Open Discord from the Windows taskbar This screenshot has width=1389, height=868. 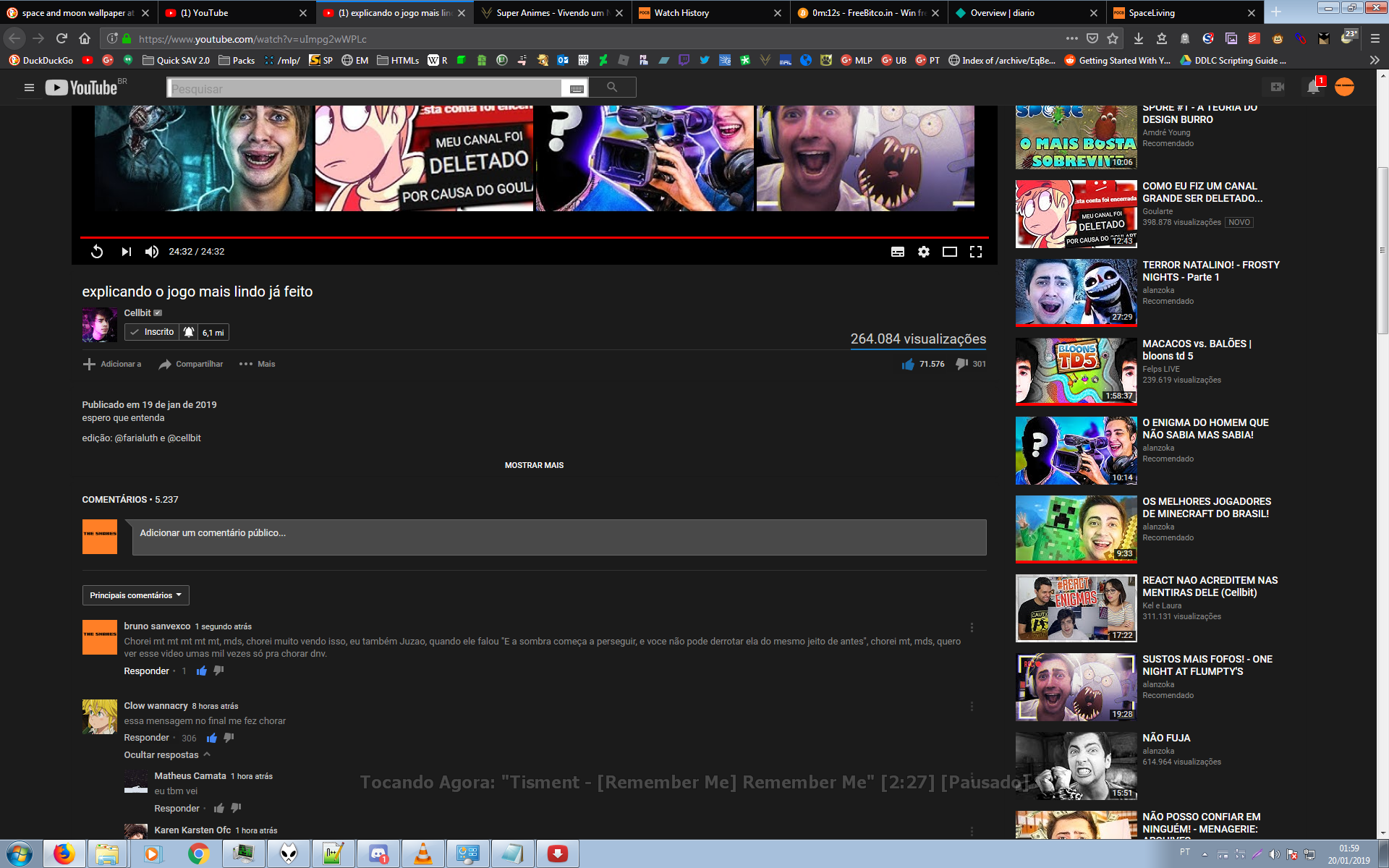378,854
